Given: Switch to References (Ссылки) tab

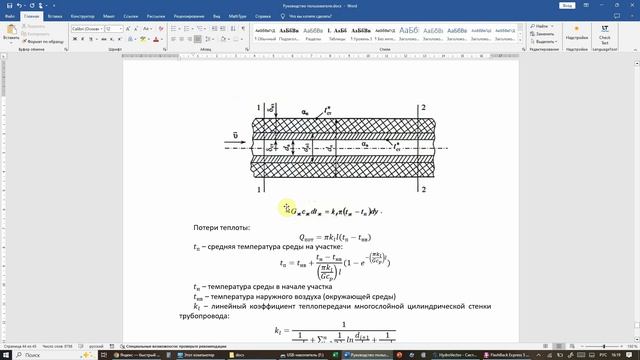Looking at the screenshot, I should click(131, 16).
